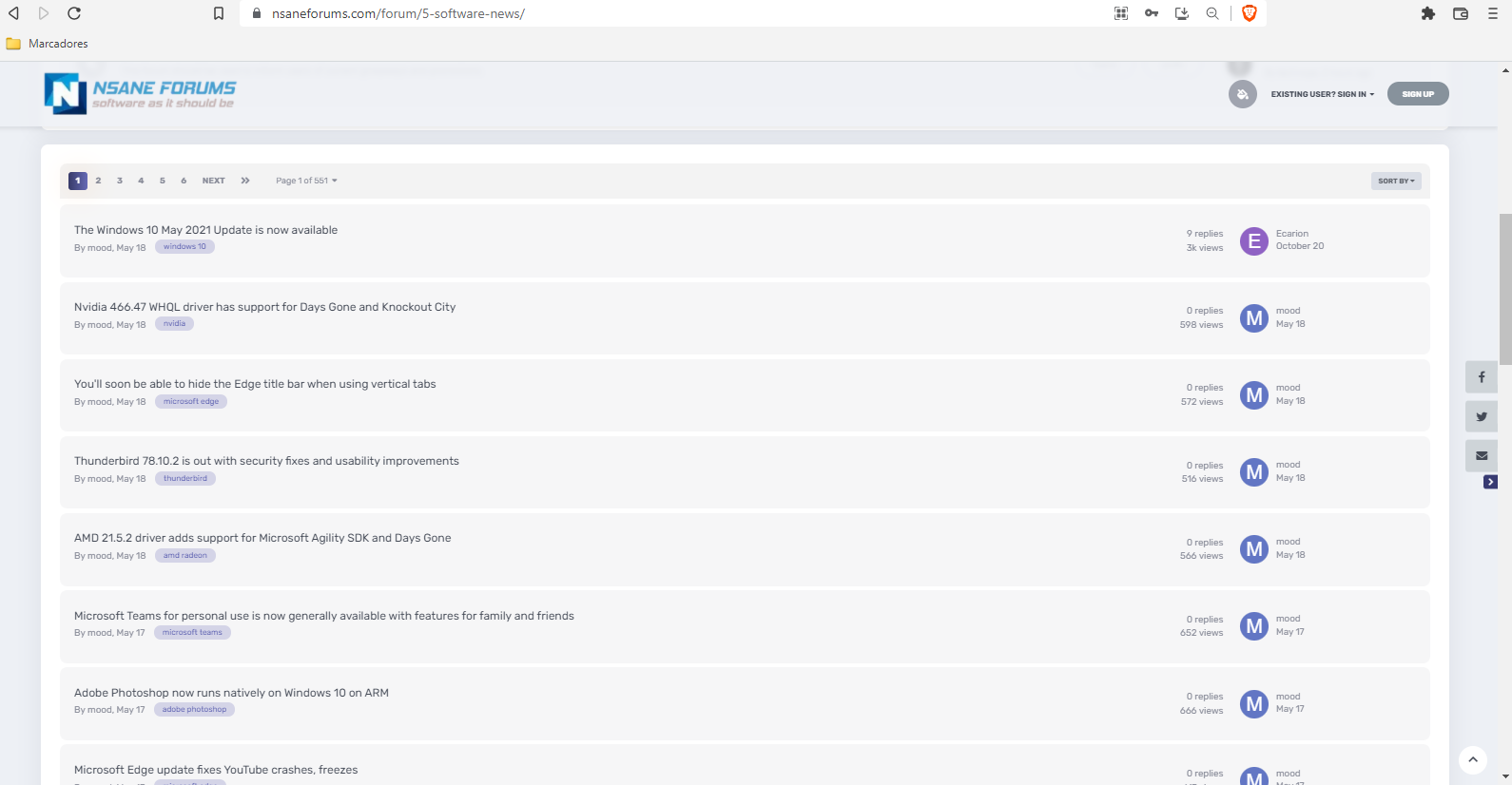The height and width of the screenshot is (785, 1512).
Task: Click "598 views" on Nvidia topic
Action: click(1202, 325)
